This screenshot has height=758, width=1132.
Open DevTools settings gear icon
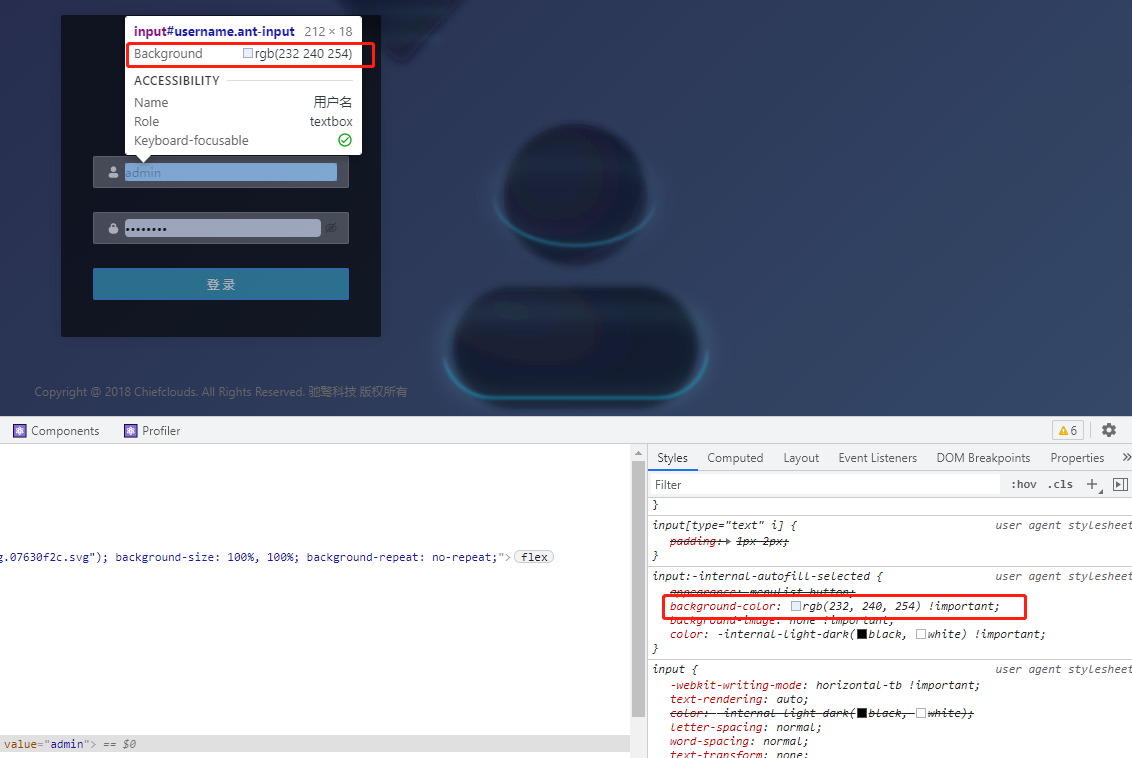[1109, 430]
